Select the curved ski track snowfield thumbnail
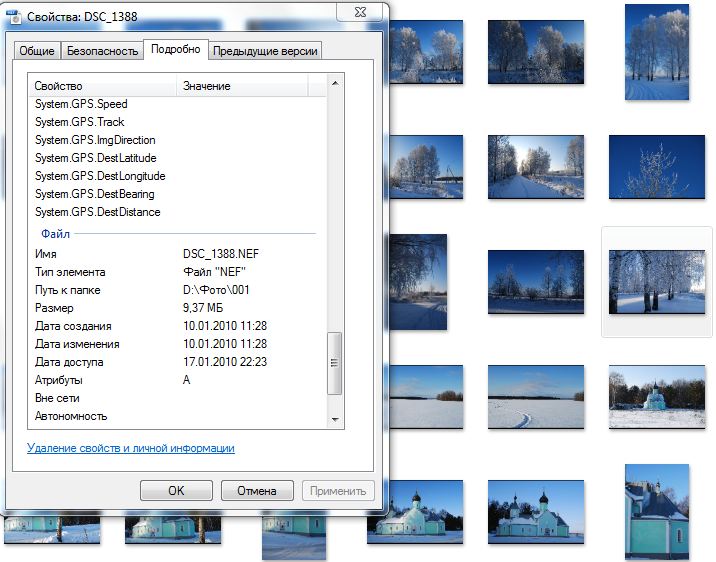This screenshot has height=562, width=716. [536, 397]
